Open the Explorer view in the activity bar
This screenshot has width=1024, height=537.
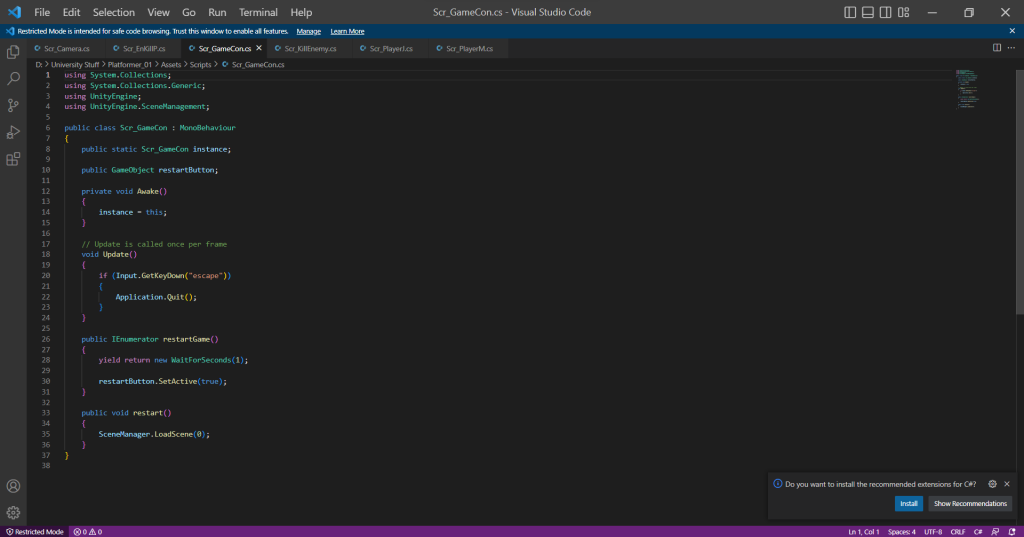coord(13,51)
